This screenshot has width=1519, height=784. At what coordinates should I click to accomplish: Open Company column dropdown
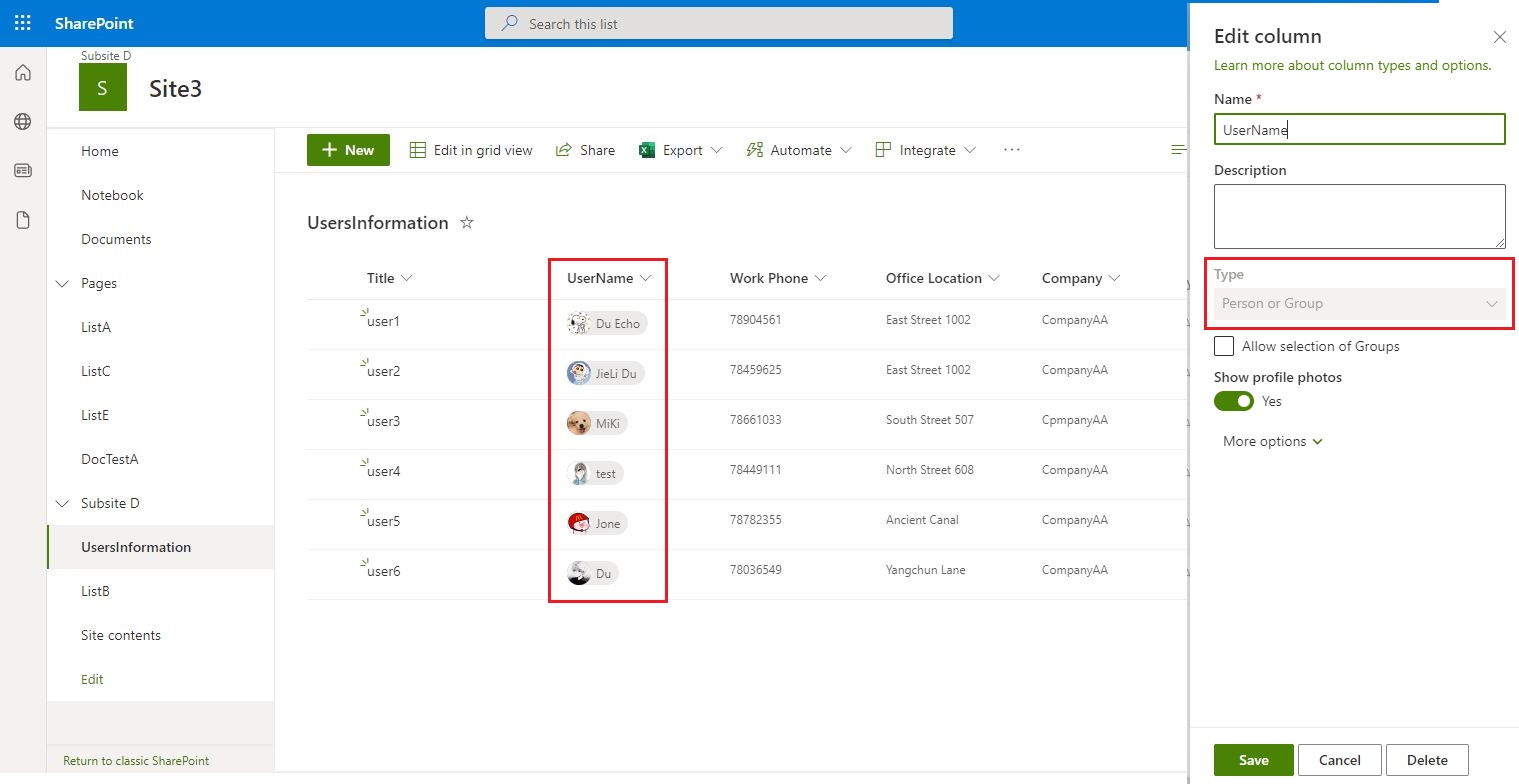1114,278
